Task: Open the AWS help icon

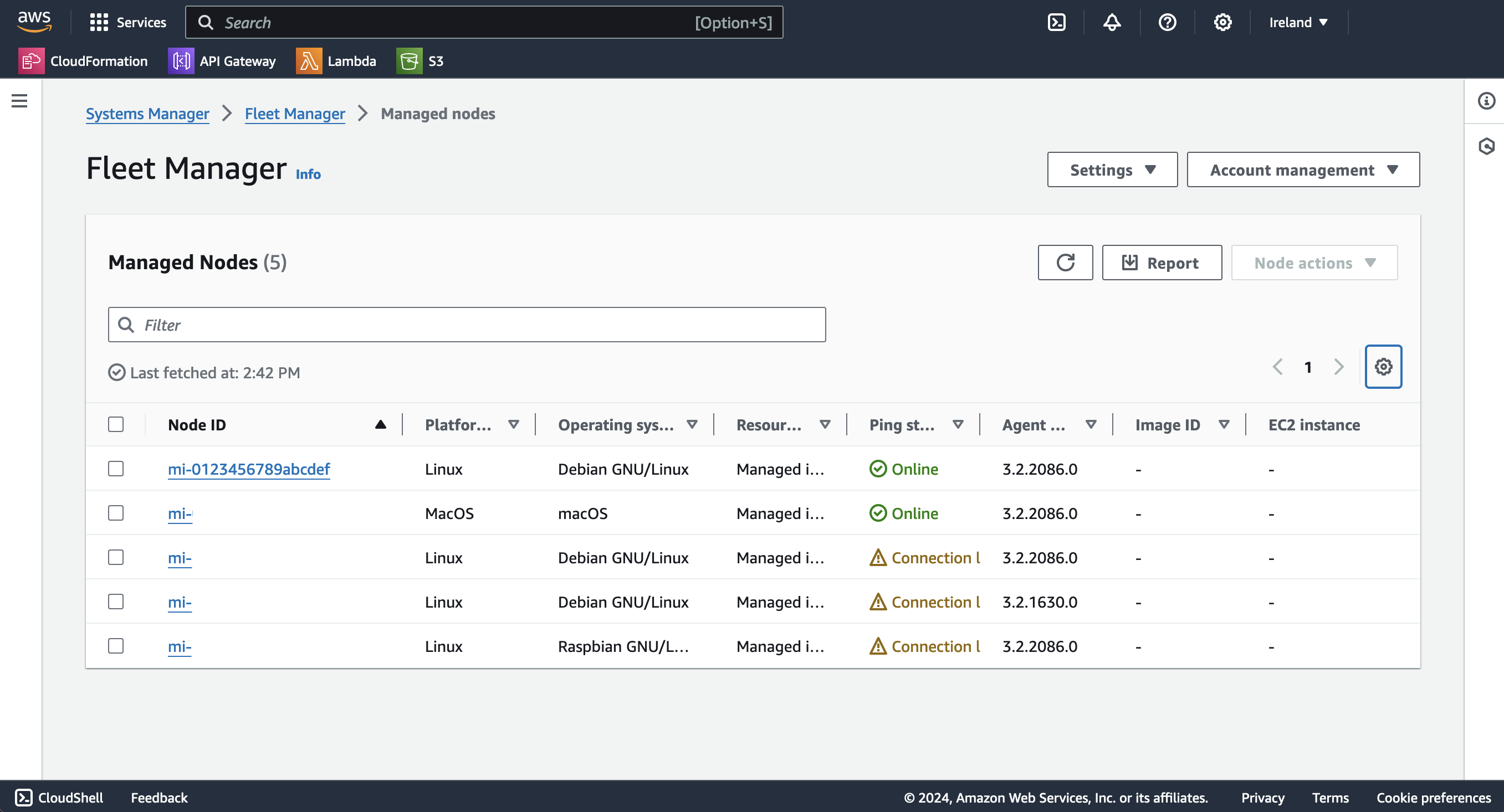Action: tap(1167, 22)
